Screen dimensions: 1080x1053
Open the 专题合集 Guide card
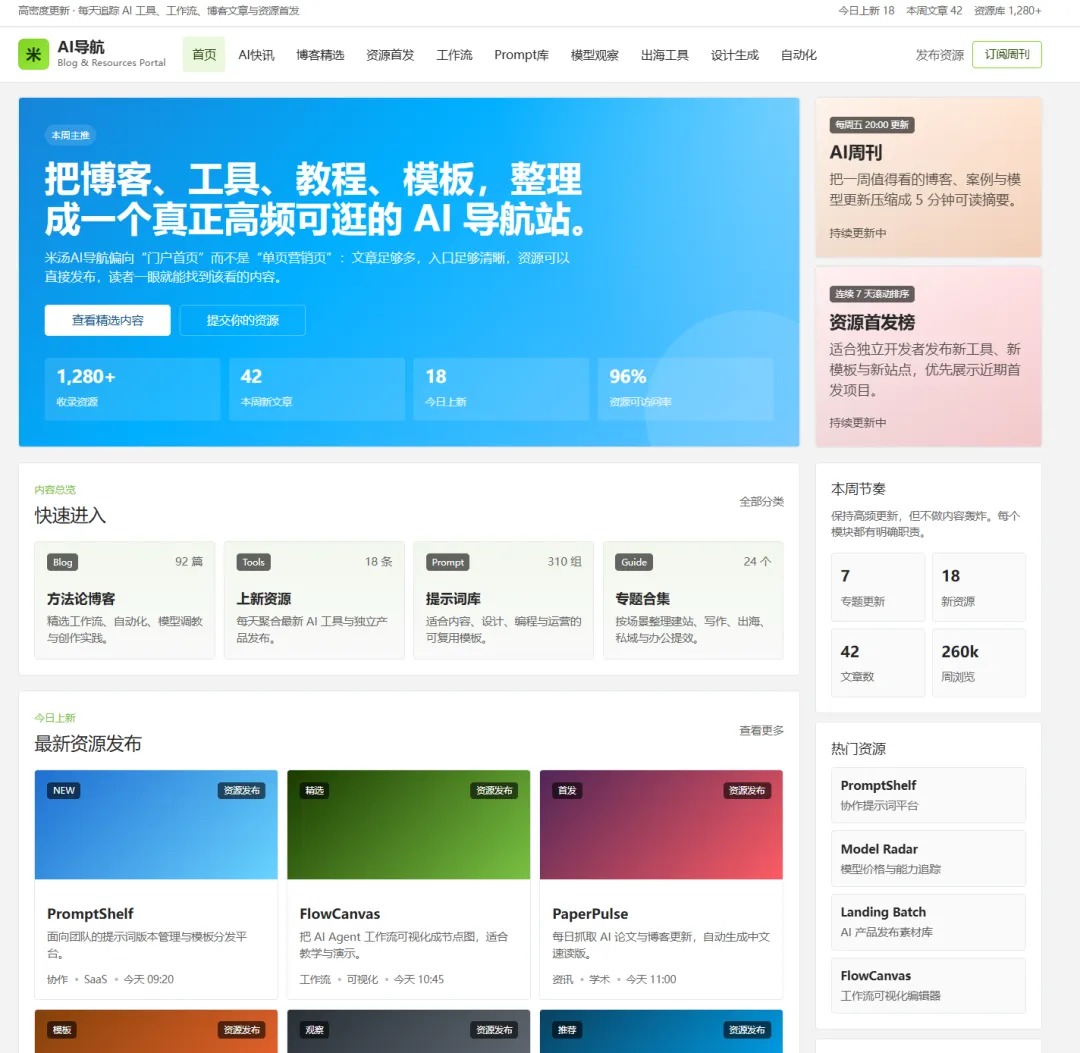tap(693, 600)
